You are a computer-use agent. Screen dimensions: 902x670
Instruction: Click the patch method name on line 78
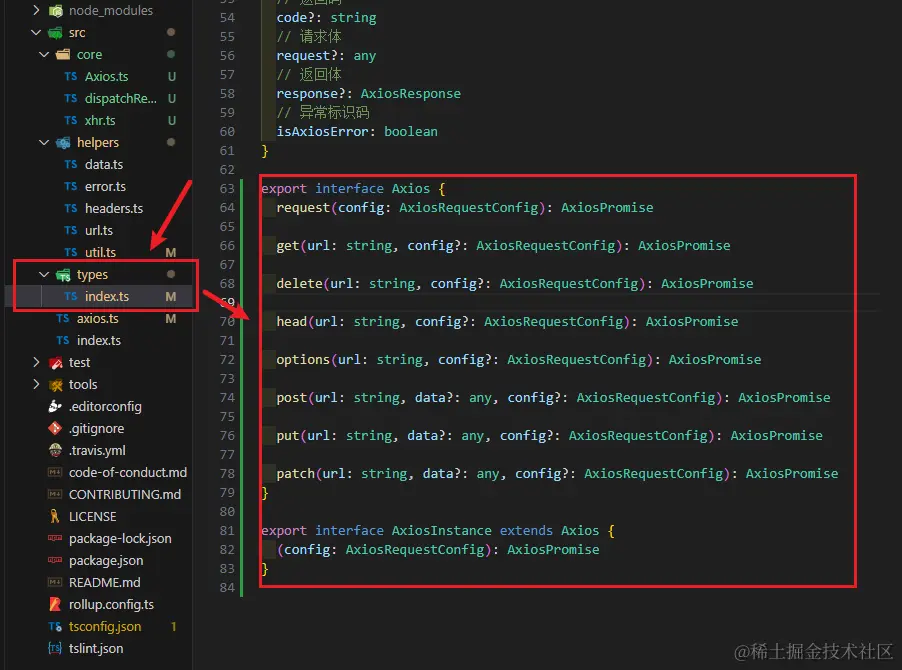point(296,473)
